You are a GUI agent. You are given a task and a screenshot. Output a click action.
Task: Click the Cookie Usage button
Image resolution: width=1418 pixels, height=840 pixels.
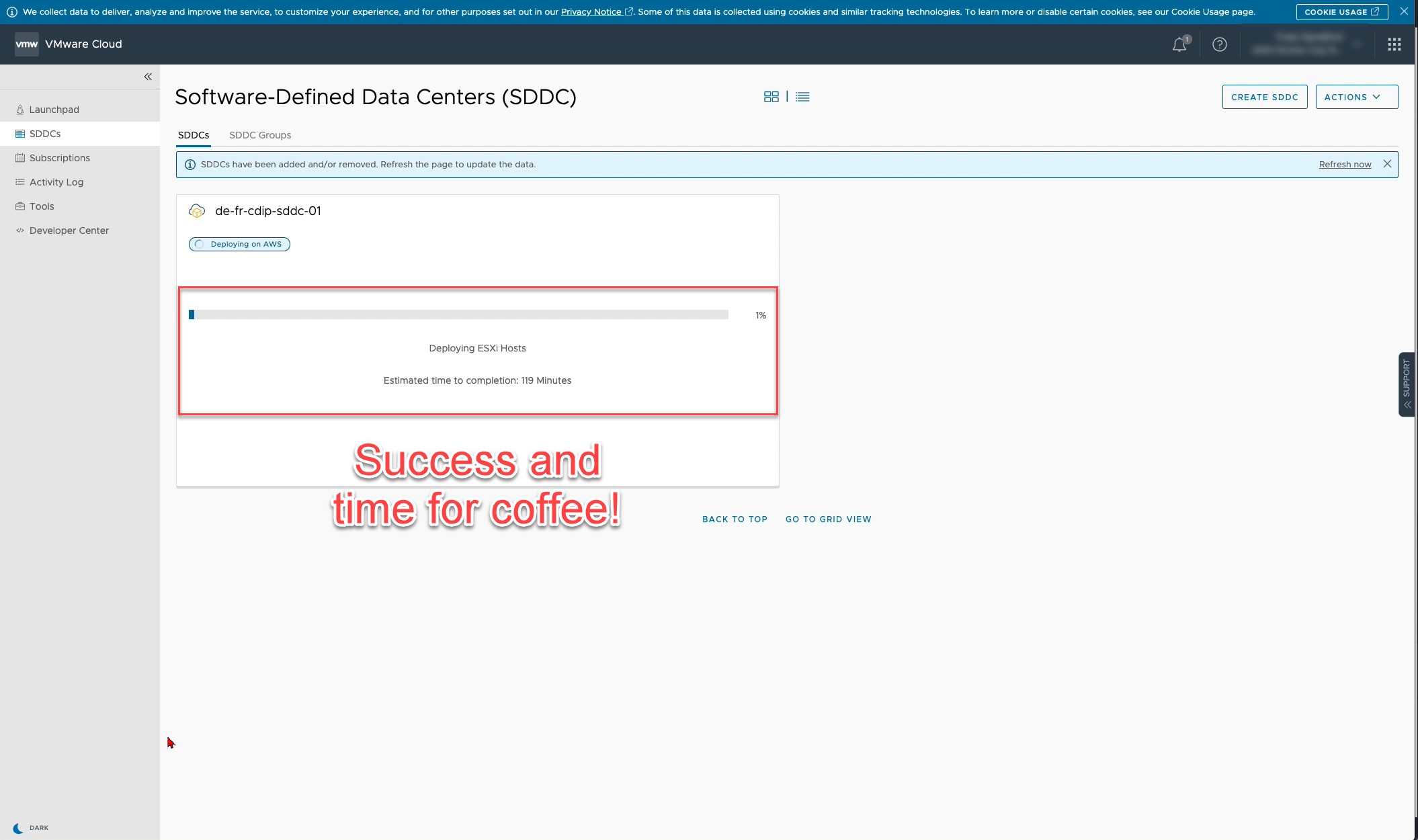(x=1341, y=12)
